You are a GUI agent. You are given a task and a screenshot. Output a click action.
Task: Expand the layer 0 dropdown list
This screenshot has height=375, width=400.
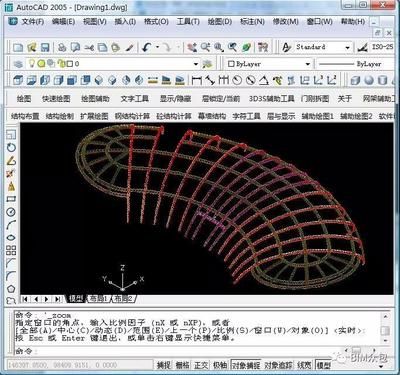click(196, 64)
